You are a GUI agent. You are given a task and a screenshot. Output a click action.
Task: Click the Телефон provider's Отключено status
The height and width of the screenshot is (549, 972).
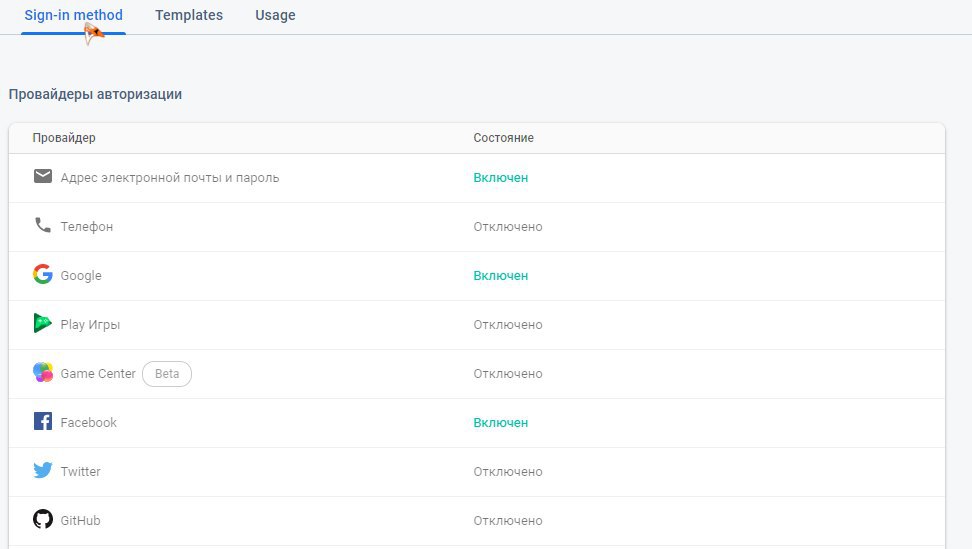(x=508, y=227)
